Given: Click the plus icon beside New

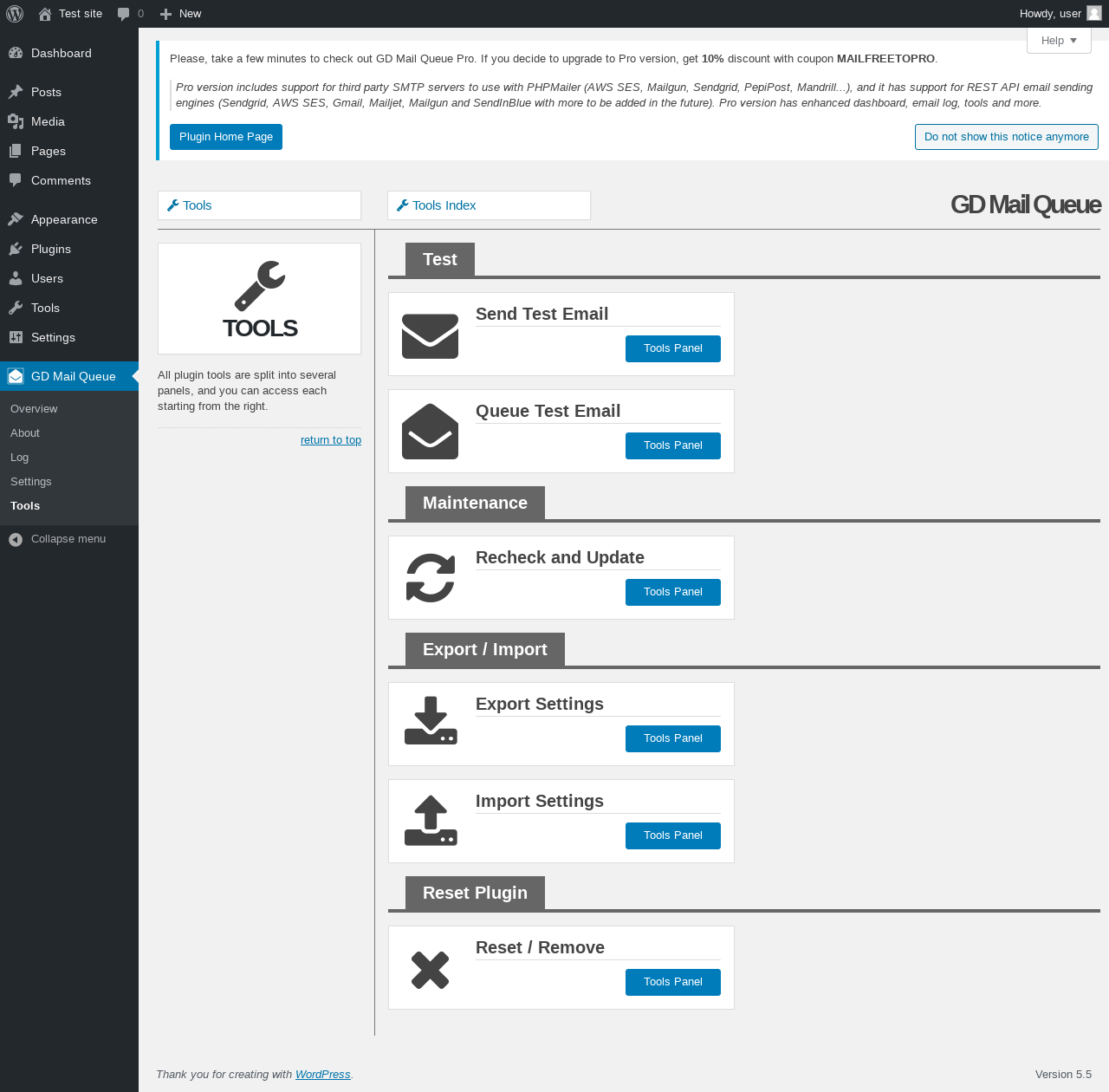Looking at the screenshot, I should coord(166,14).
